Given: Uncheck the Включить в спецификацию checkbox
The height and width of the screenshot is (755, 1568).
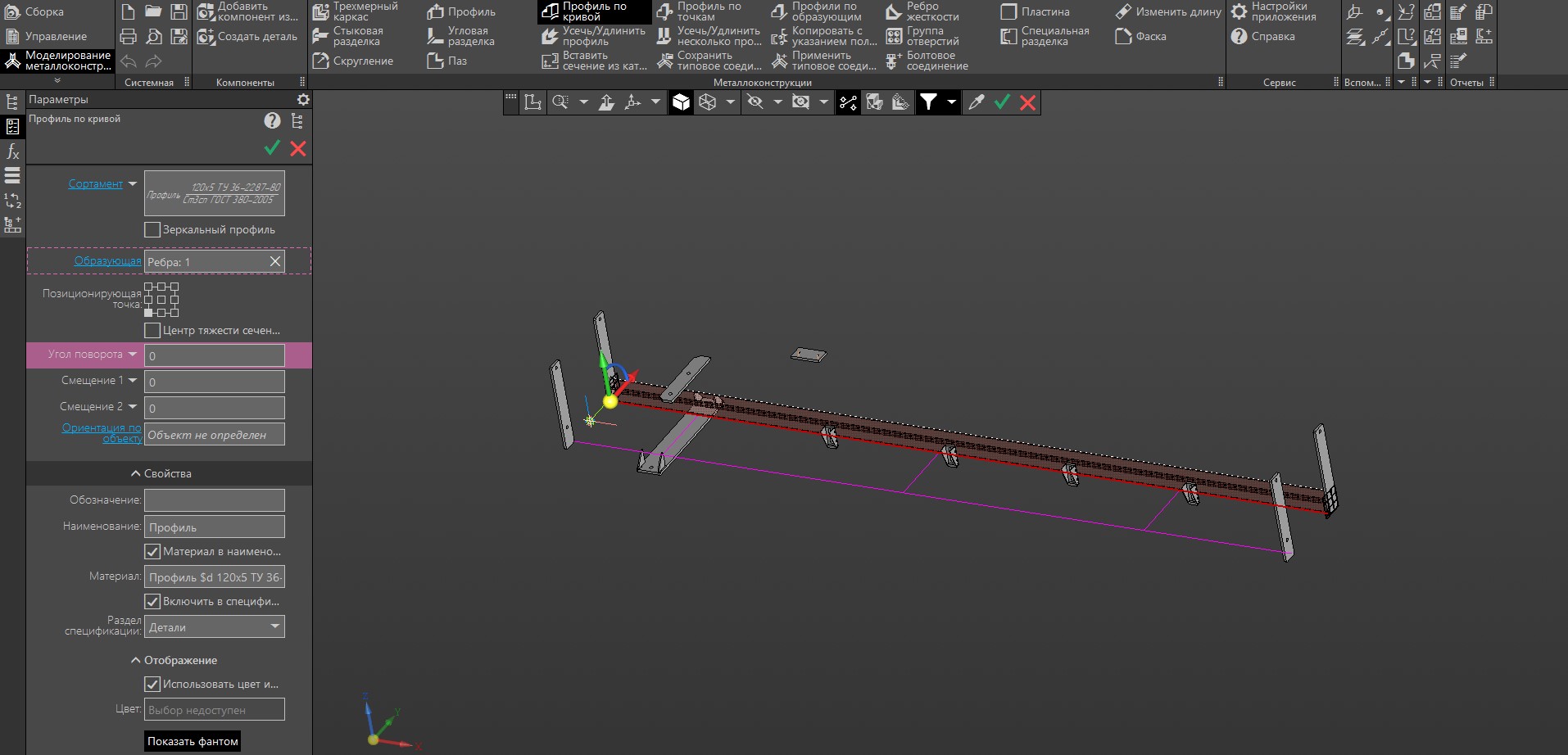Looking at the screenshot, I should (152, 601).
